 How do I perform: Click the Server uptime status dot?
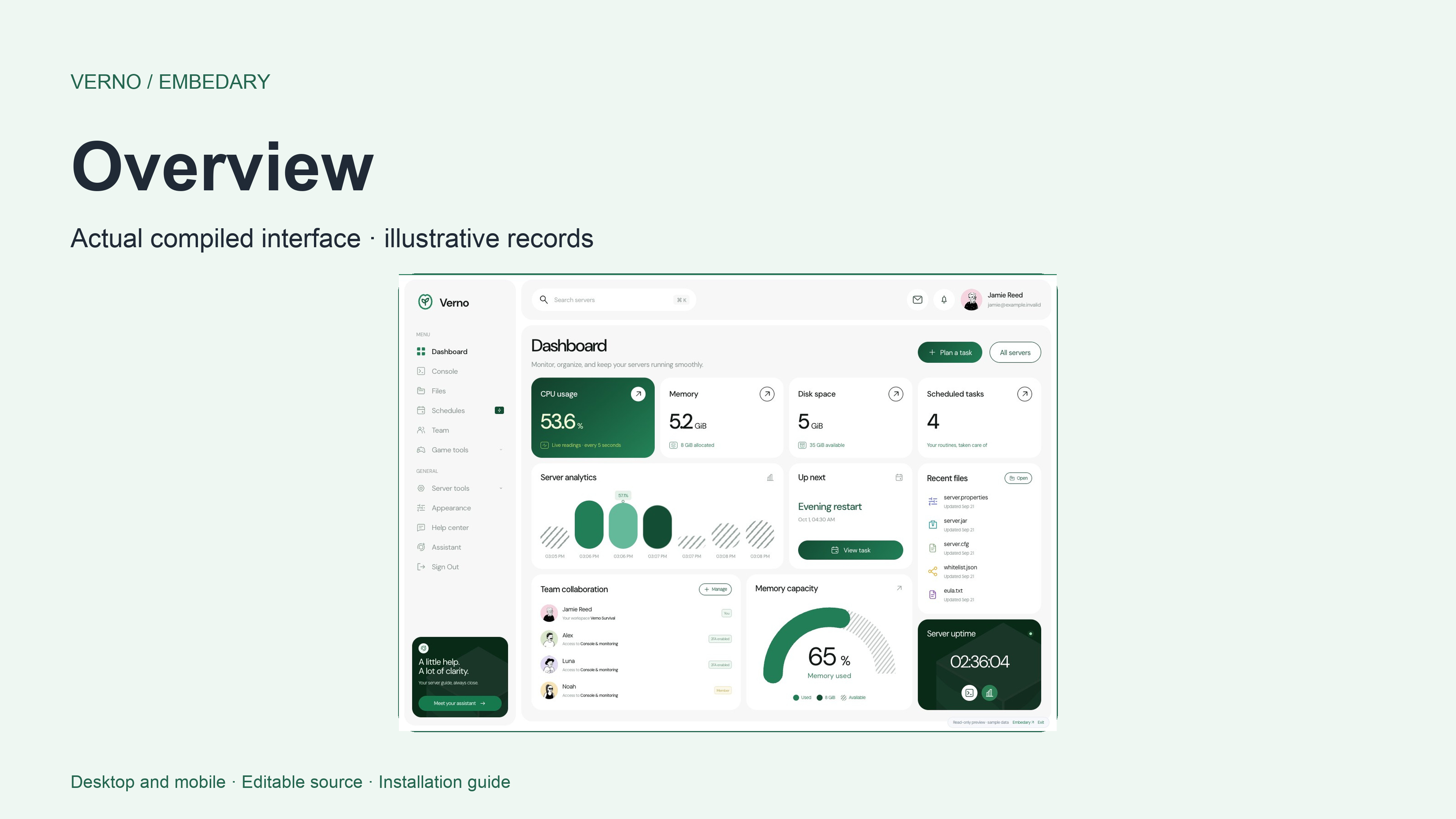point(1031,634)
